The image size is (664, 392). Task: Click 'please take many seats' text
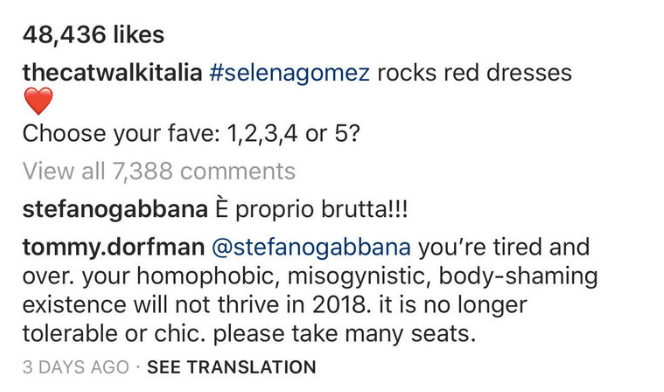pos(344,334)
